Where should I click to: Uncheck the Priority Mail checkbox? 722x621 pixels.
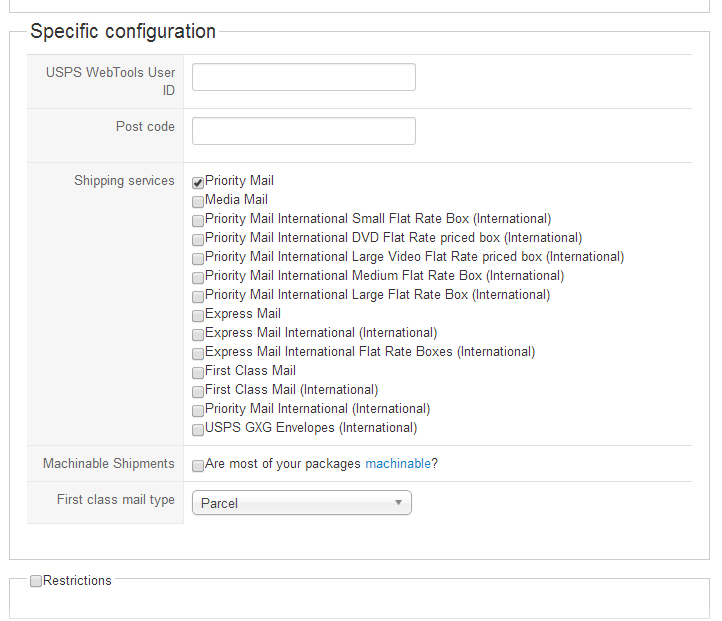(x=198, y=182)
